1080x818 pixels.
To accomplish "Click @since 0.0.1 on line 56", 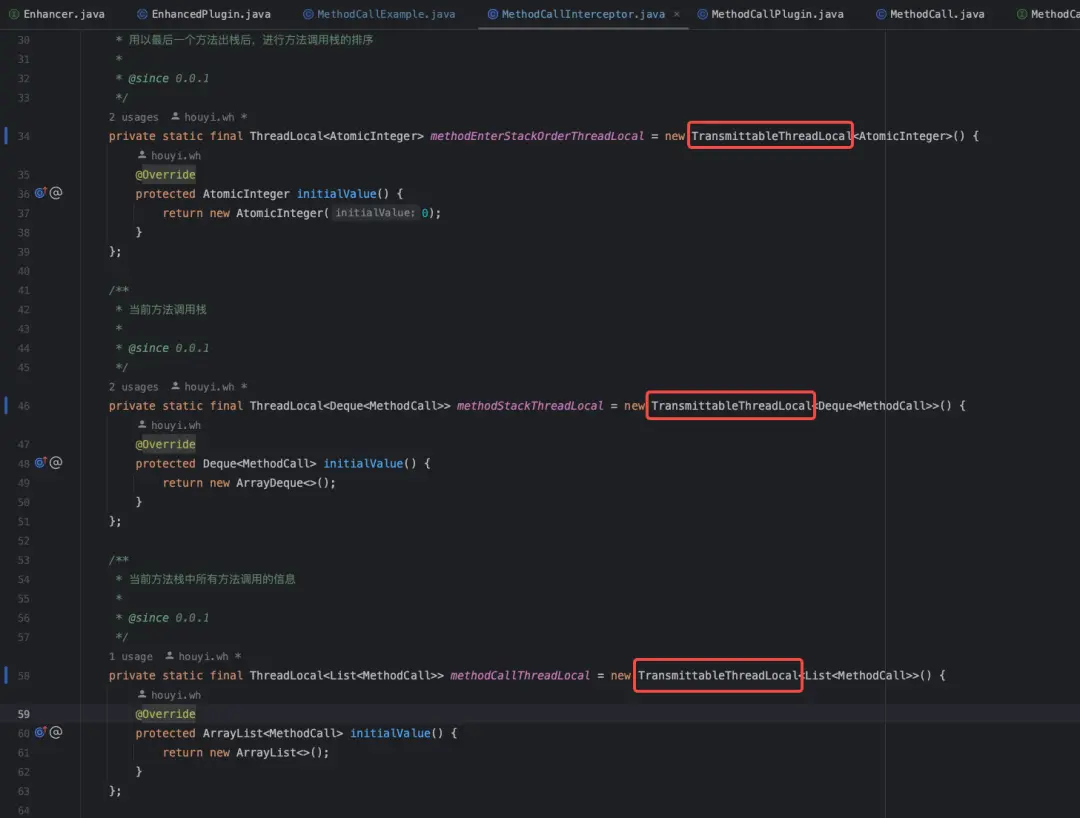I will point(168,618).
